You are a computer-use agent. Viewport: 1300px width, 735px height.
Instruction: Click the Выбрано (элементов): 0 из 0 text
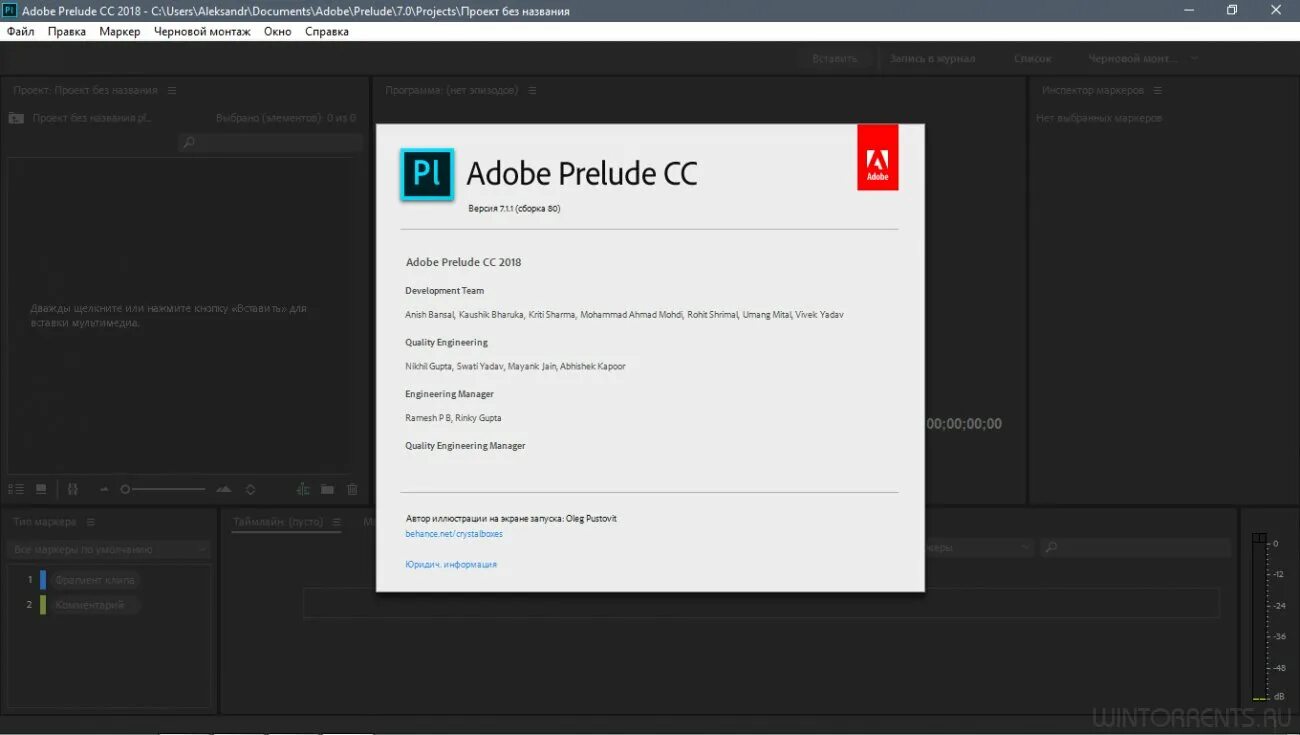tap(286, 118)
